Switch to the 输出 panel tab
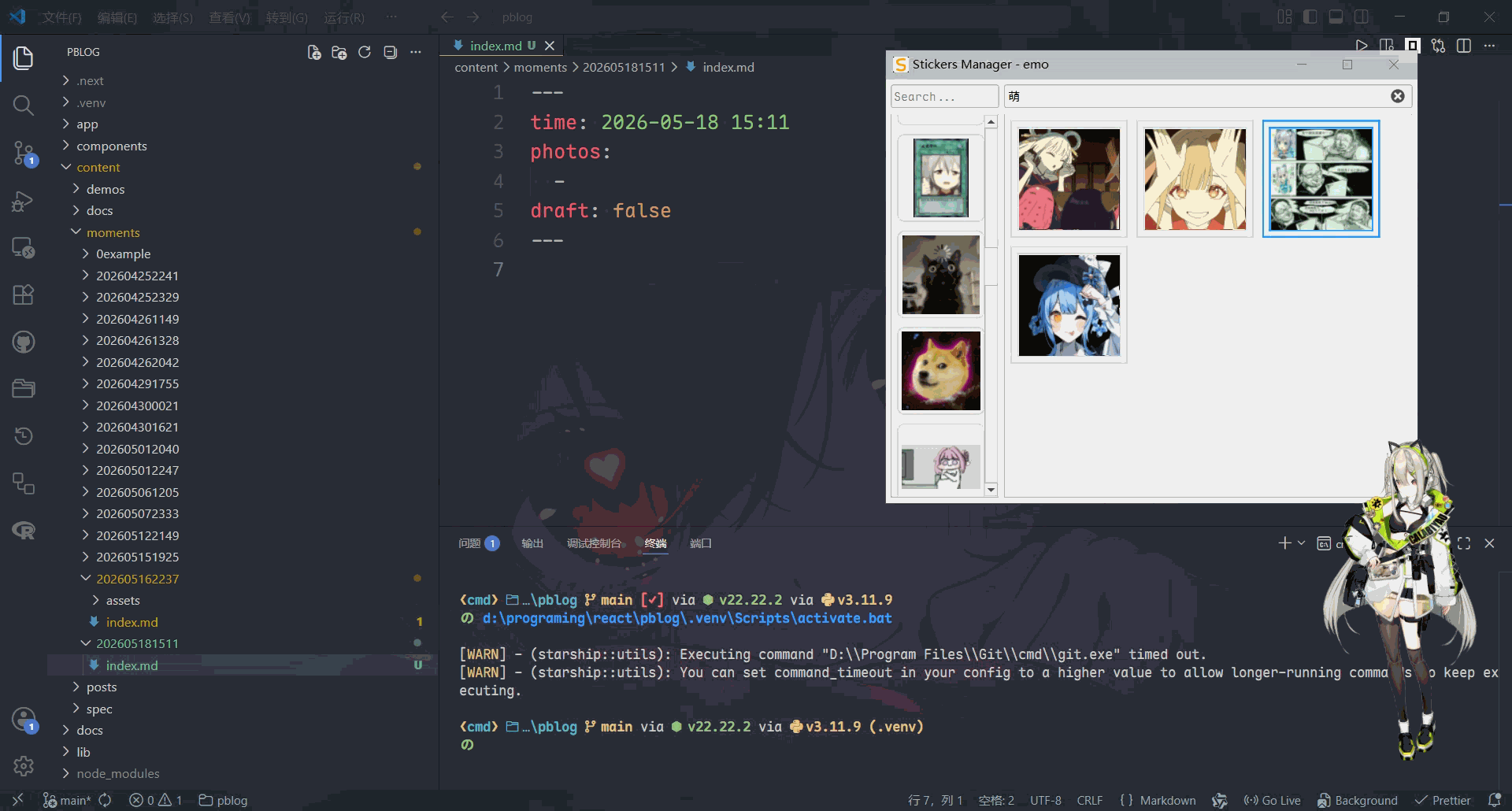Viewport: 1512px width, 811px height. (x=532, y=543)
